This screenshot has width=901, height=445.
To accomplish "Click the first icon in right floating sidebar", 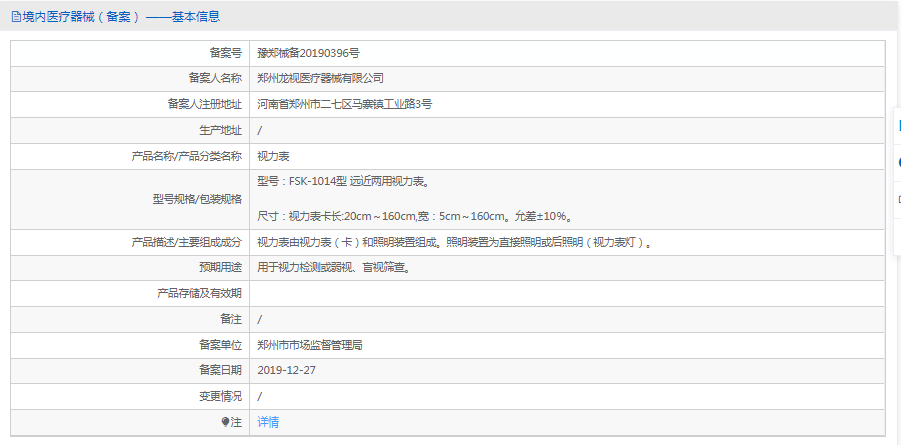I will point(897,127).
